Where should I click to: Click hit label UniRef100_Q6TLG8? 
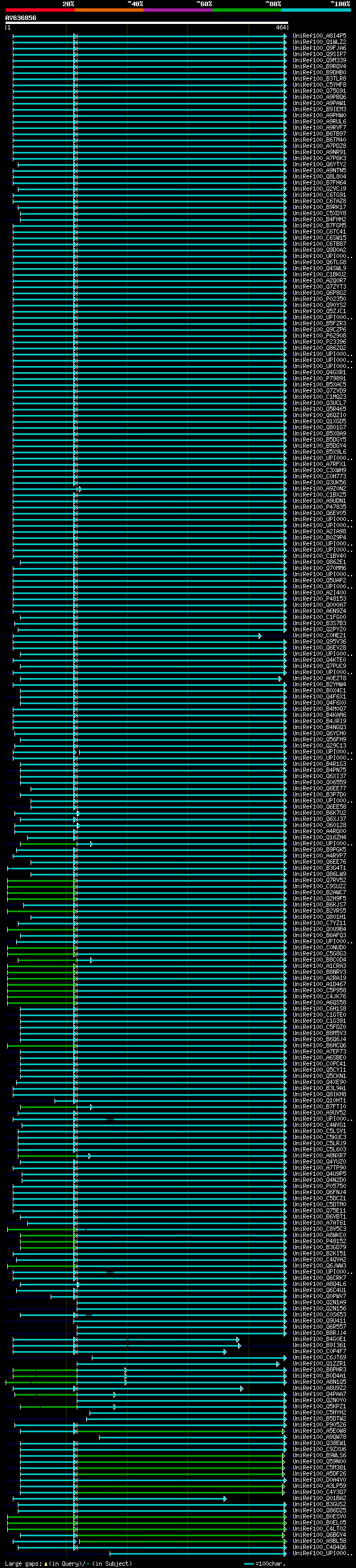[x=319, y=262]
